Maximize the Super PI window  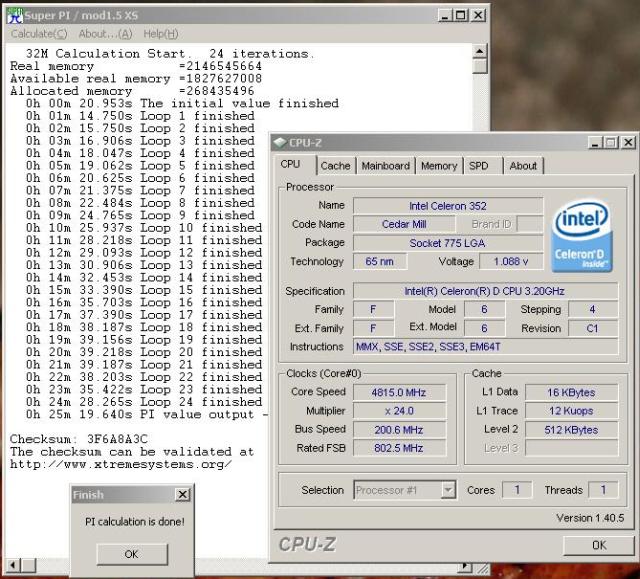click(461, 16)
